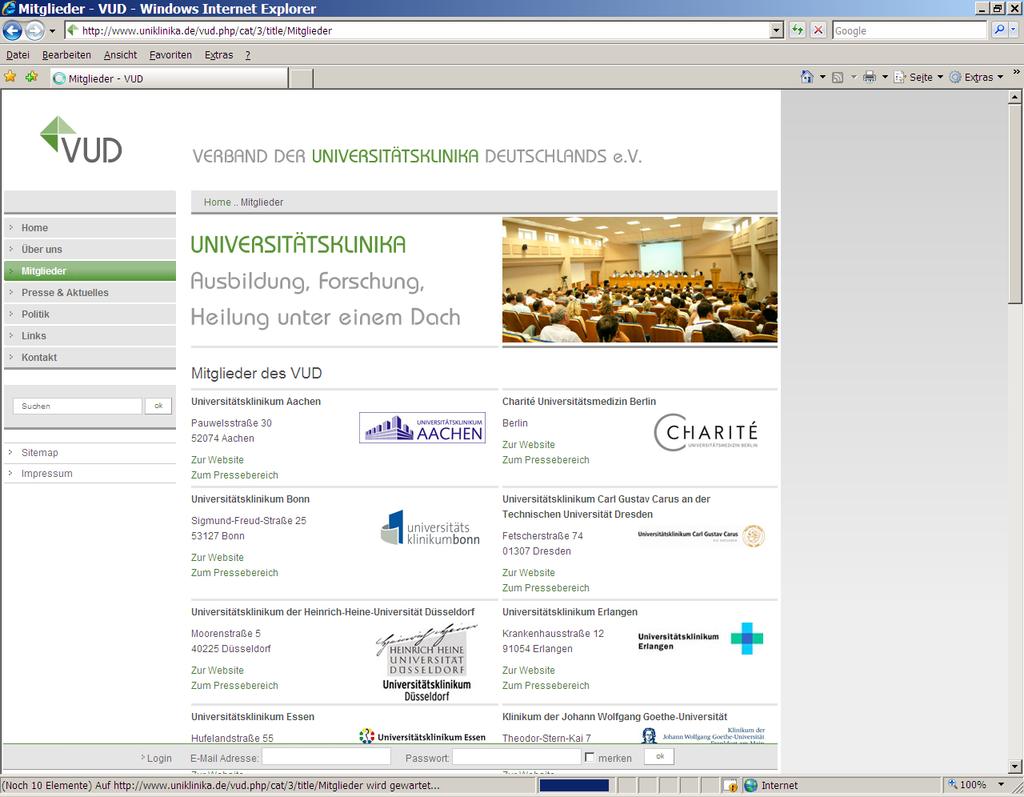Click the Favorites Center star icon
The width and height of the screenshot is (1024, 797).
(x=10, y=77)
